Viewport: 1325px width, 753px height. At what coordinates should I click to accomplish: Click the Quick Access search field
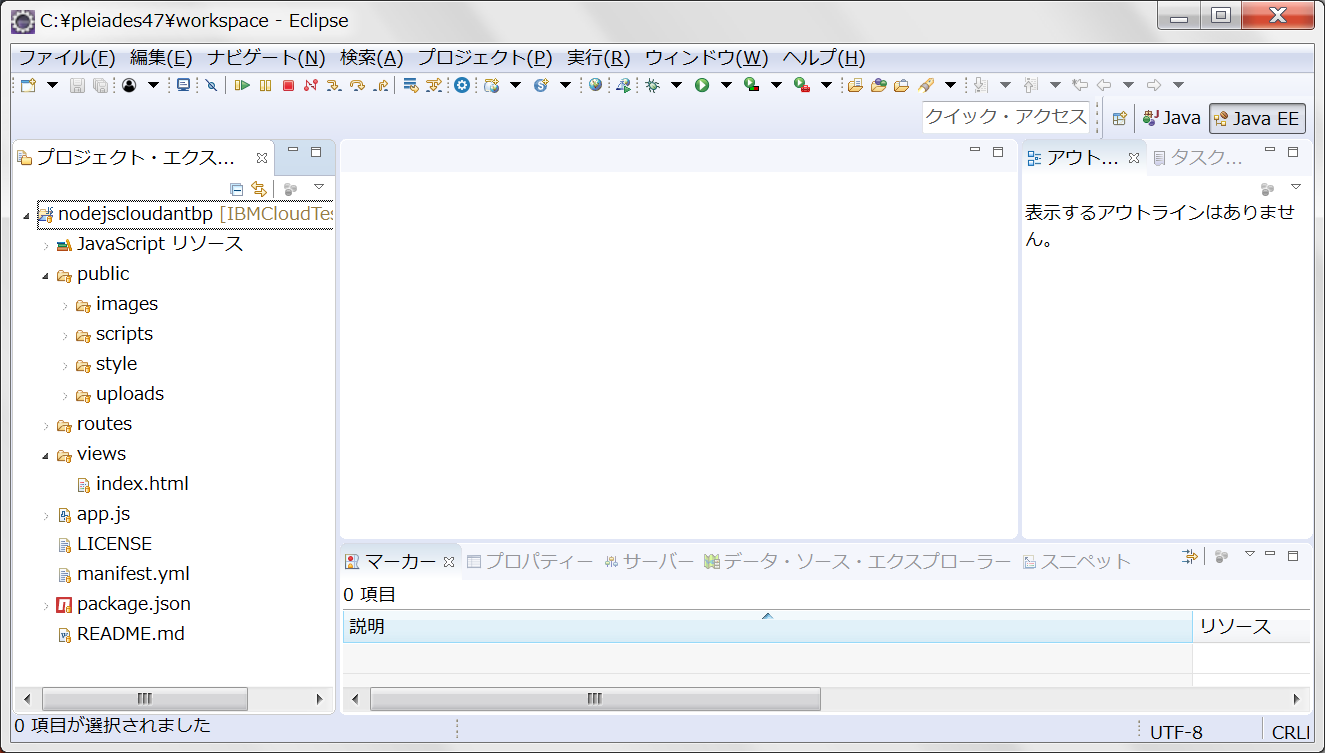1005,116
